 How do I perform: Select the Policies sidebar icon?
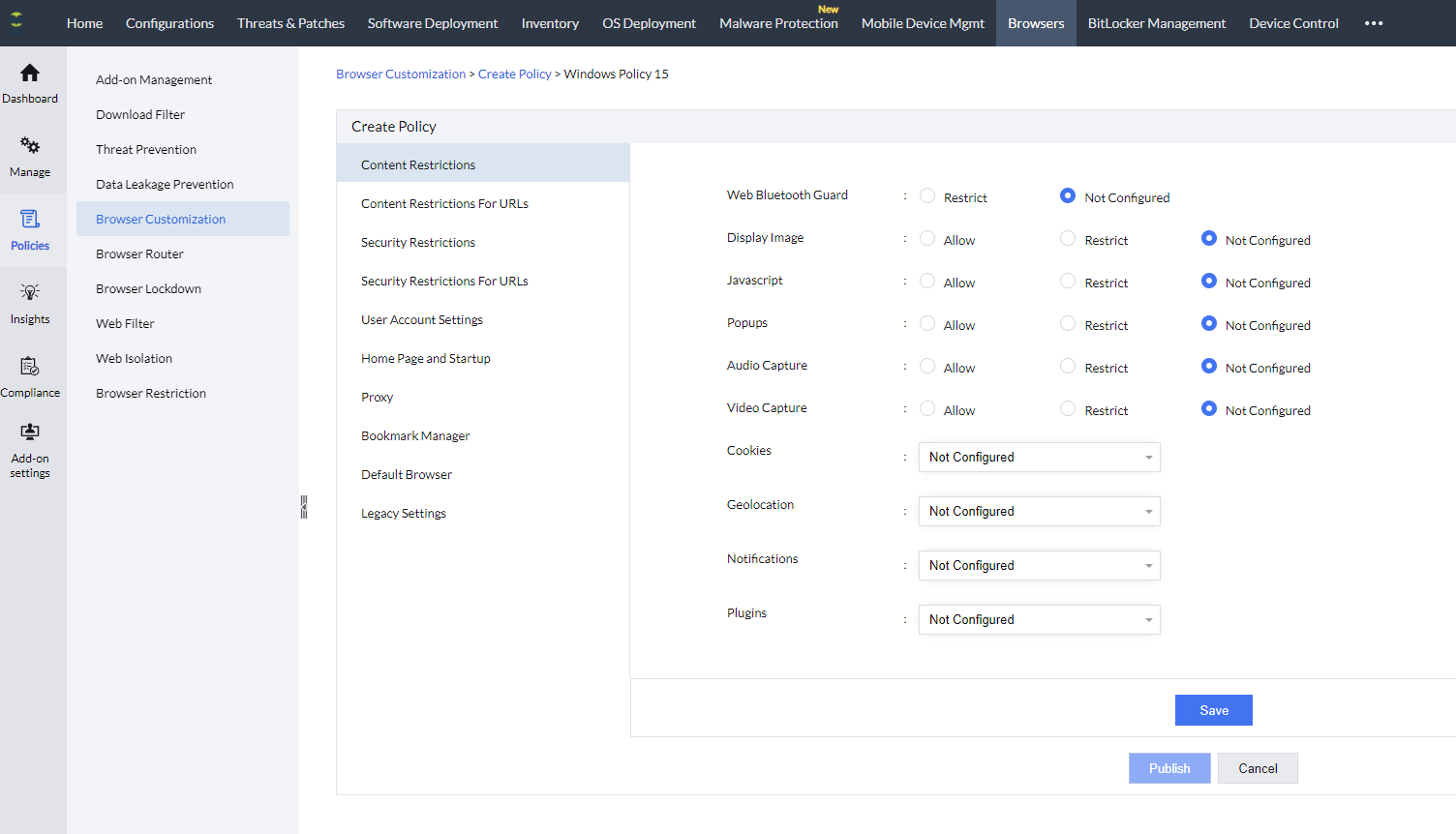30,220
